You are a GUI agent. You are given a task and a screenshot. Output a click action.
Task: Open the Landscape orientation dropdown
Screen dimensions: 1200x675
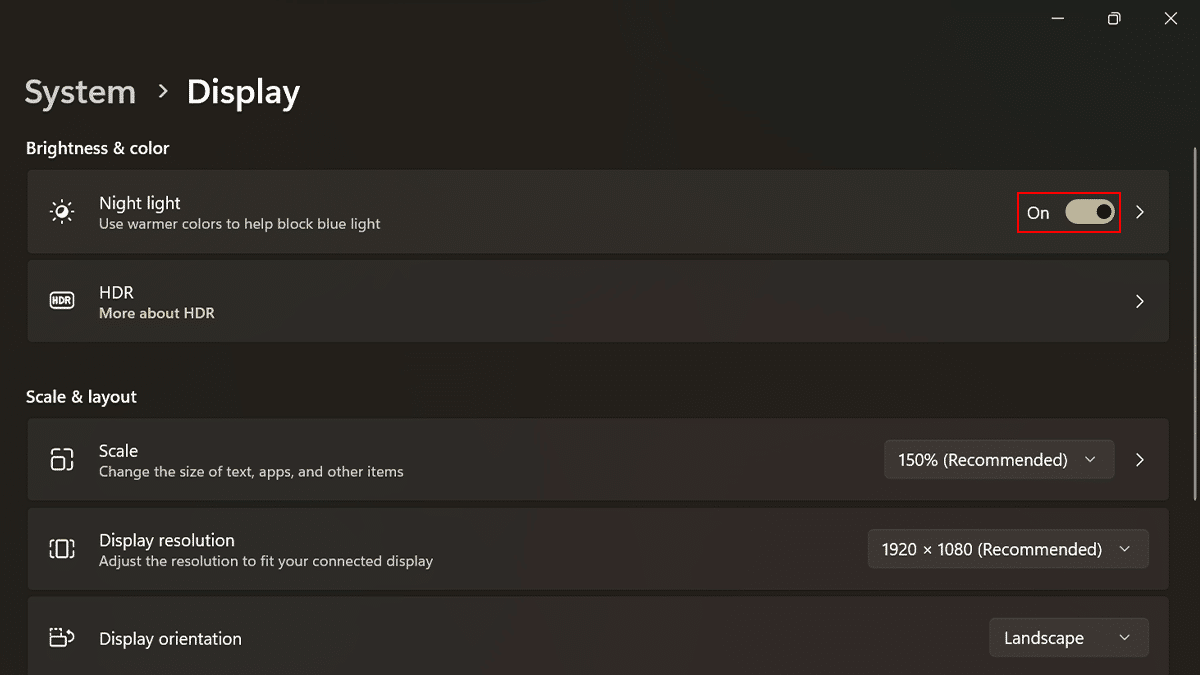pos(1068,638)
